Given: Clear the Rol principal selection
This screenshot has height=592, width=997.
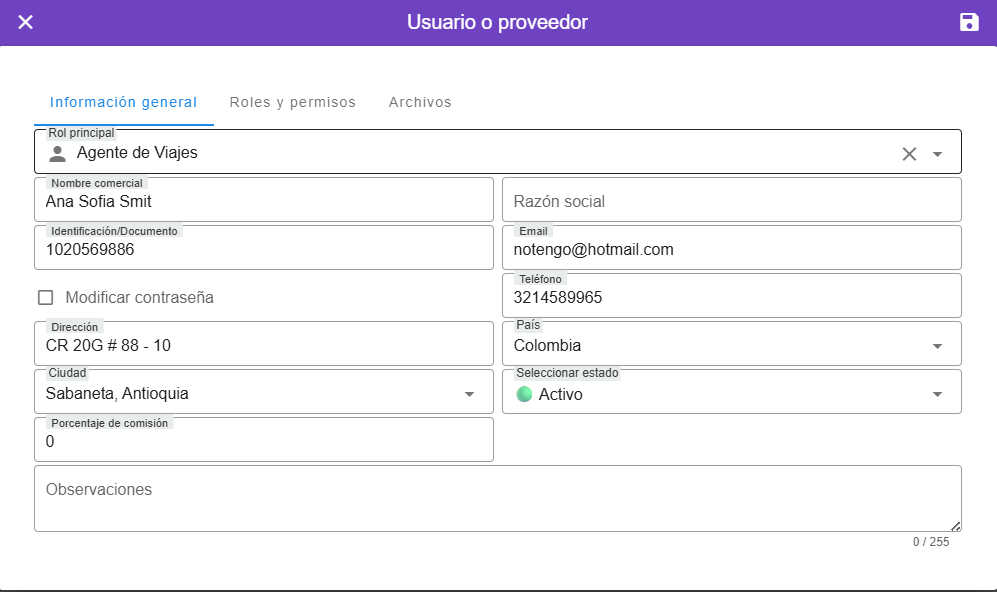Looking at the screenshot, I should pos(909,154).
